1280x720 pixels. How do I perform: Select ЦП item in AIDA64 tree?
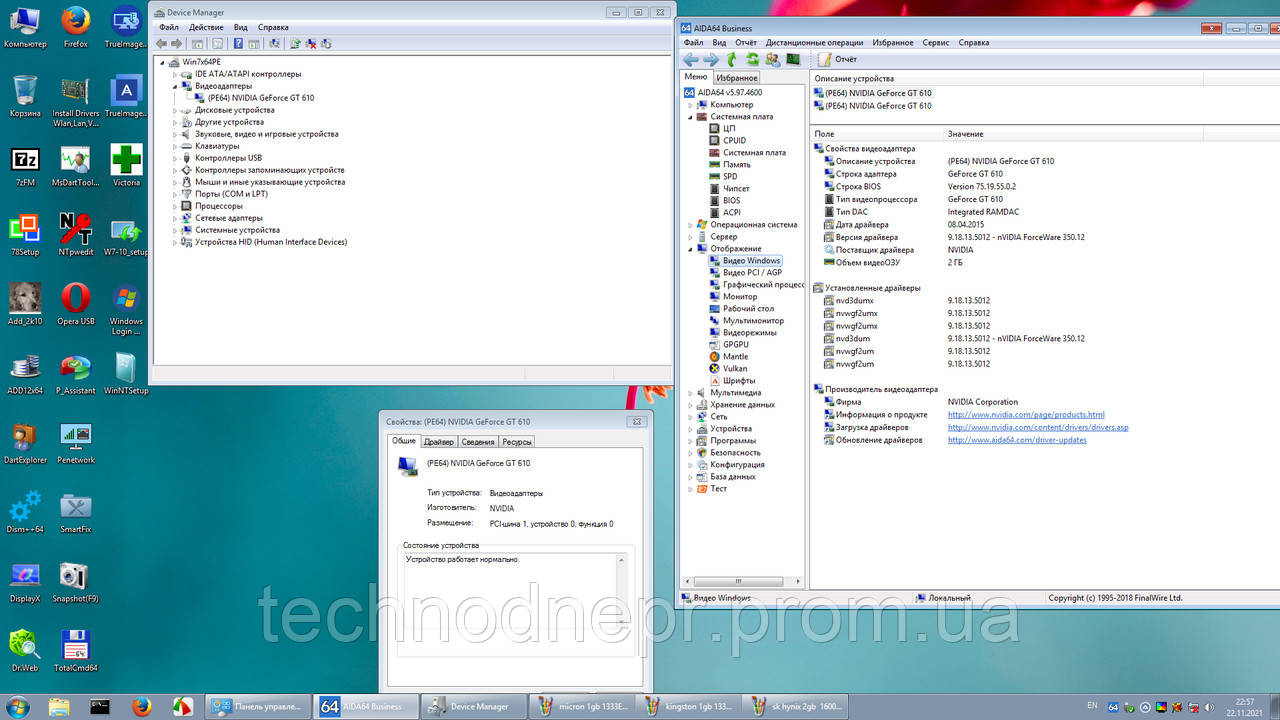tap(729, 129)
